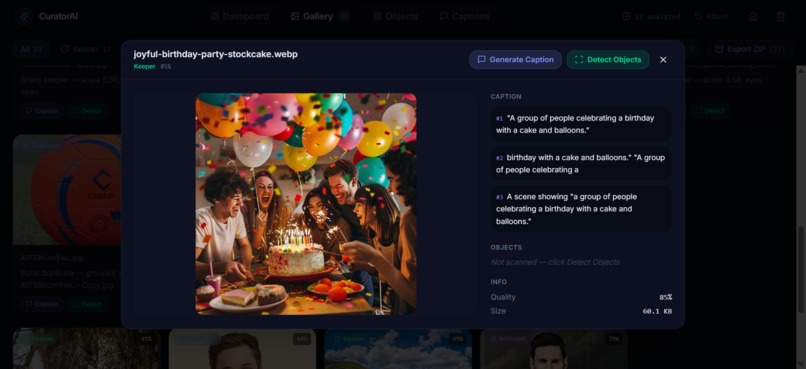The height and width of the screenshot is (369, 806).
Task: Click the Detect Objects button
Action: 608,60
